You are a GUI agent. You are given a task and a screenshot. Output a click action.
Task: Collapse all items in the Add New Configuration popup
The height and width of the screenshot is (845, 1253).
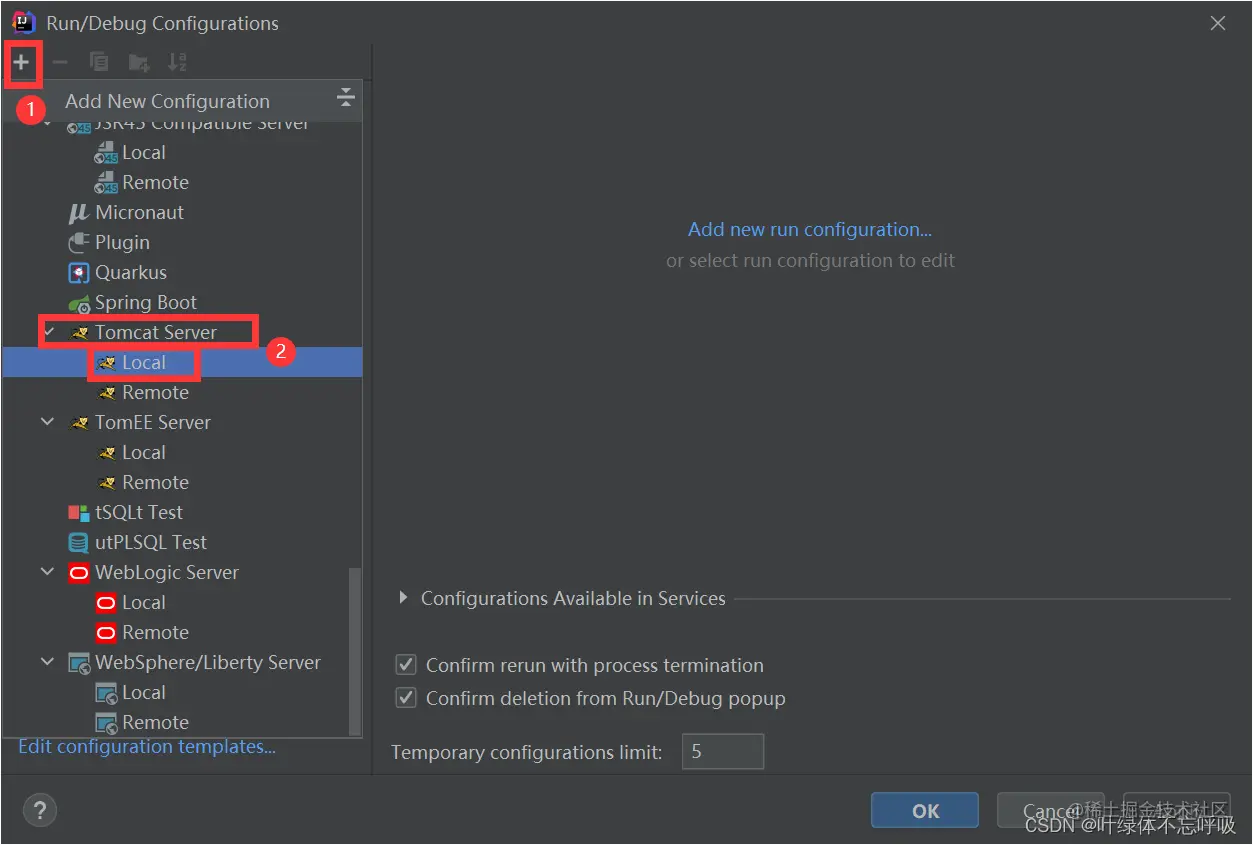pos(345,97)
